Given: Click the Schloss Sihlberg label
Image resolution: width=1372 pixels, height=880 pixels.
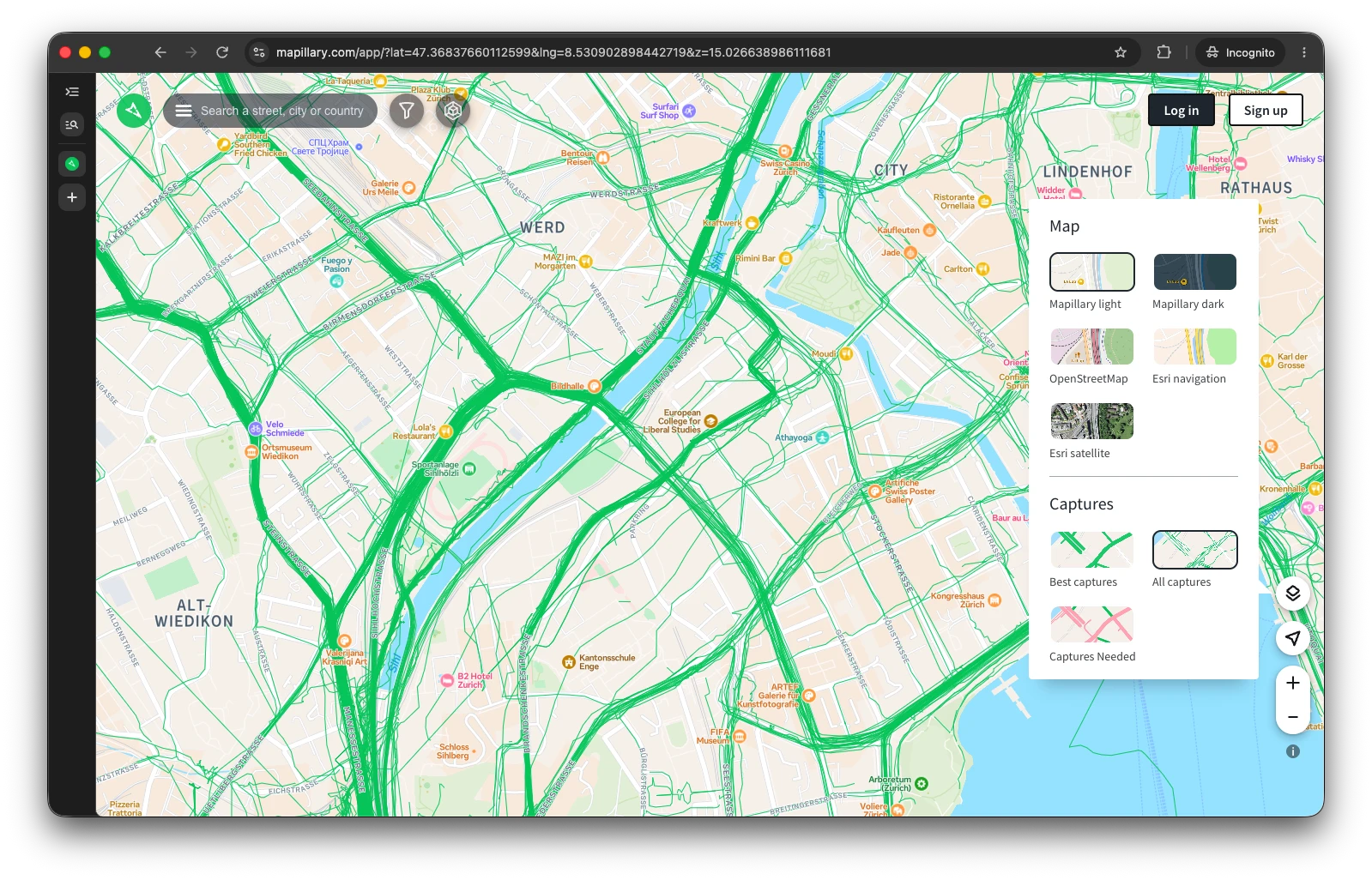Looking at the screenshot, I should [453, 751].
